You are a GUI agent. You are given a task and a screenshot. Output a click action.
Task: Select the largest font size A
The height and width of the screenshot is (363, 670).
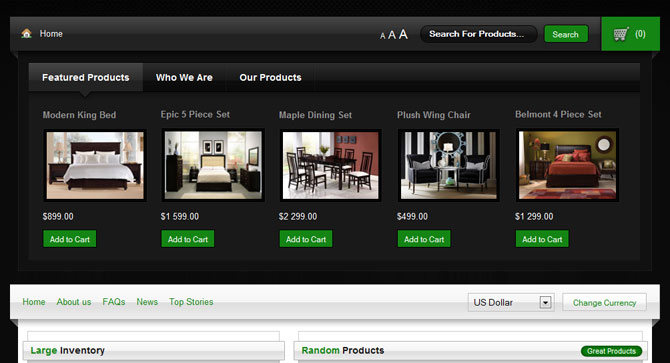pos(403,34)
